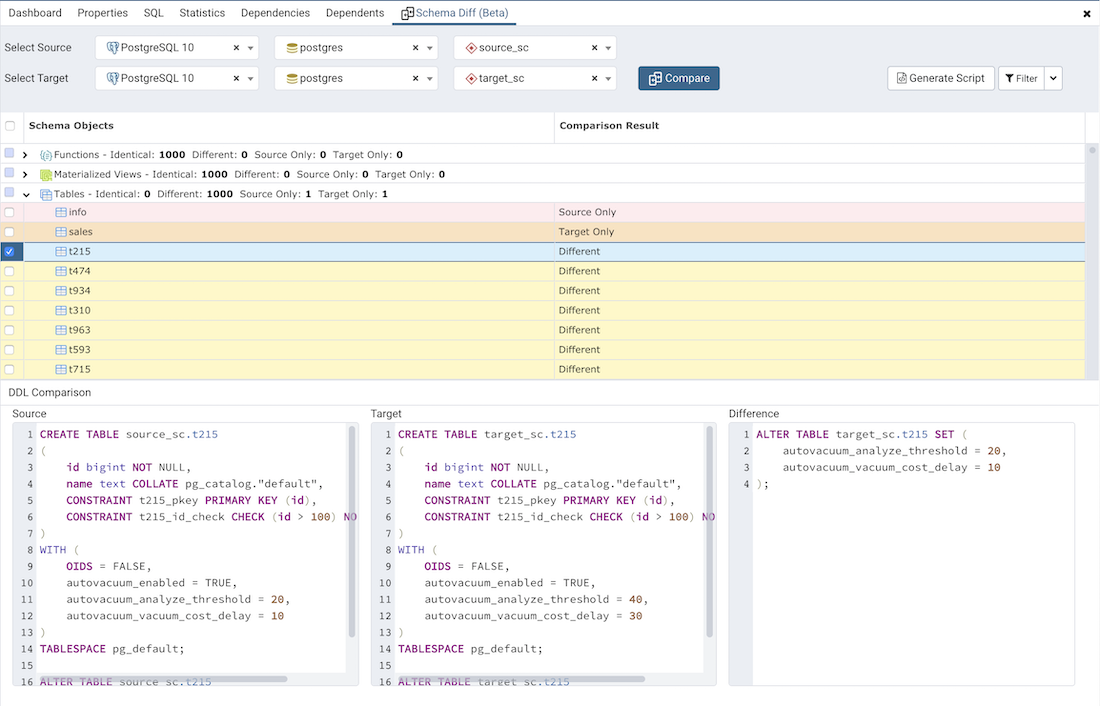Click the t593 table icon
Viewport: 1100px width, 706px height.
coord(61,349)
